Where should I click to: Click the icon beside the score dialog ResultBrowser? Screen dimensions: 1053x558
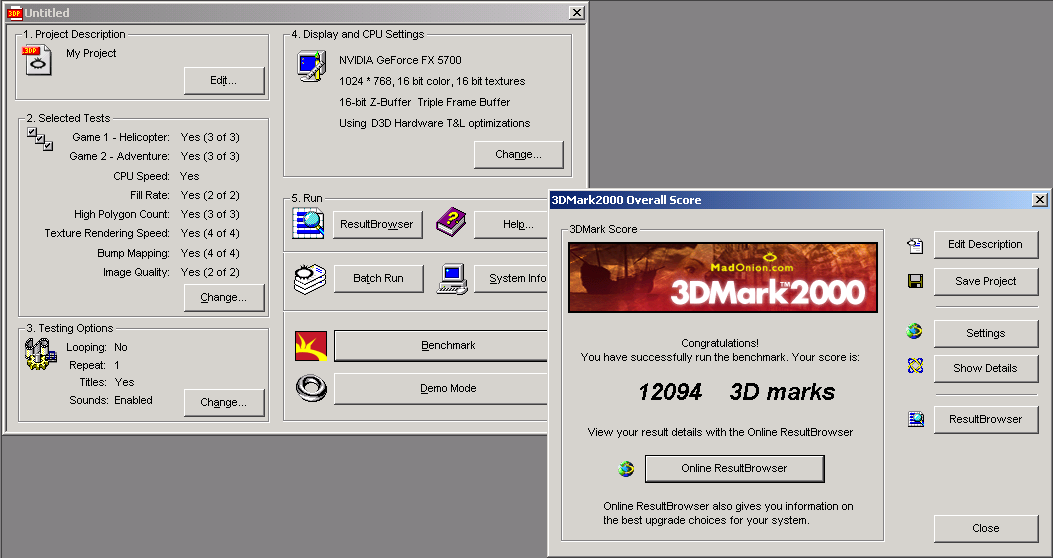click(915, 419)
